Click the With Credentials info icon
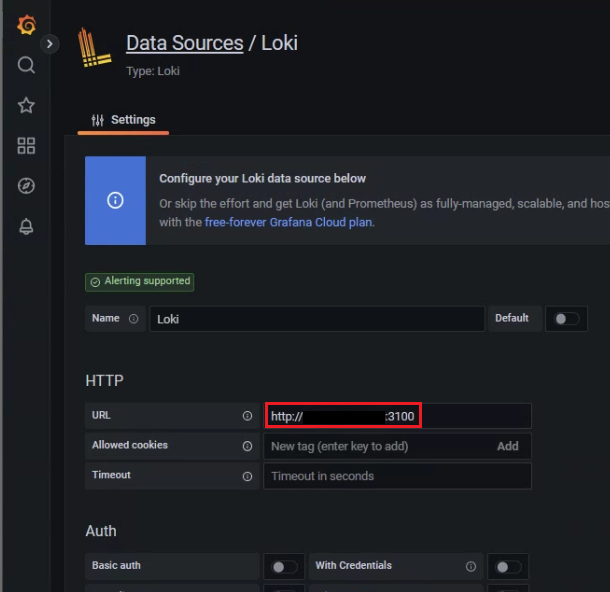Screen dimensions: 610x592 (471, 566)
